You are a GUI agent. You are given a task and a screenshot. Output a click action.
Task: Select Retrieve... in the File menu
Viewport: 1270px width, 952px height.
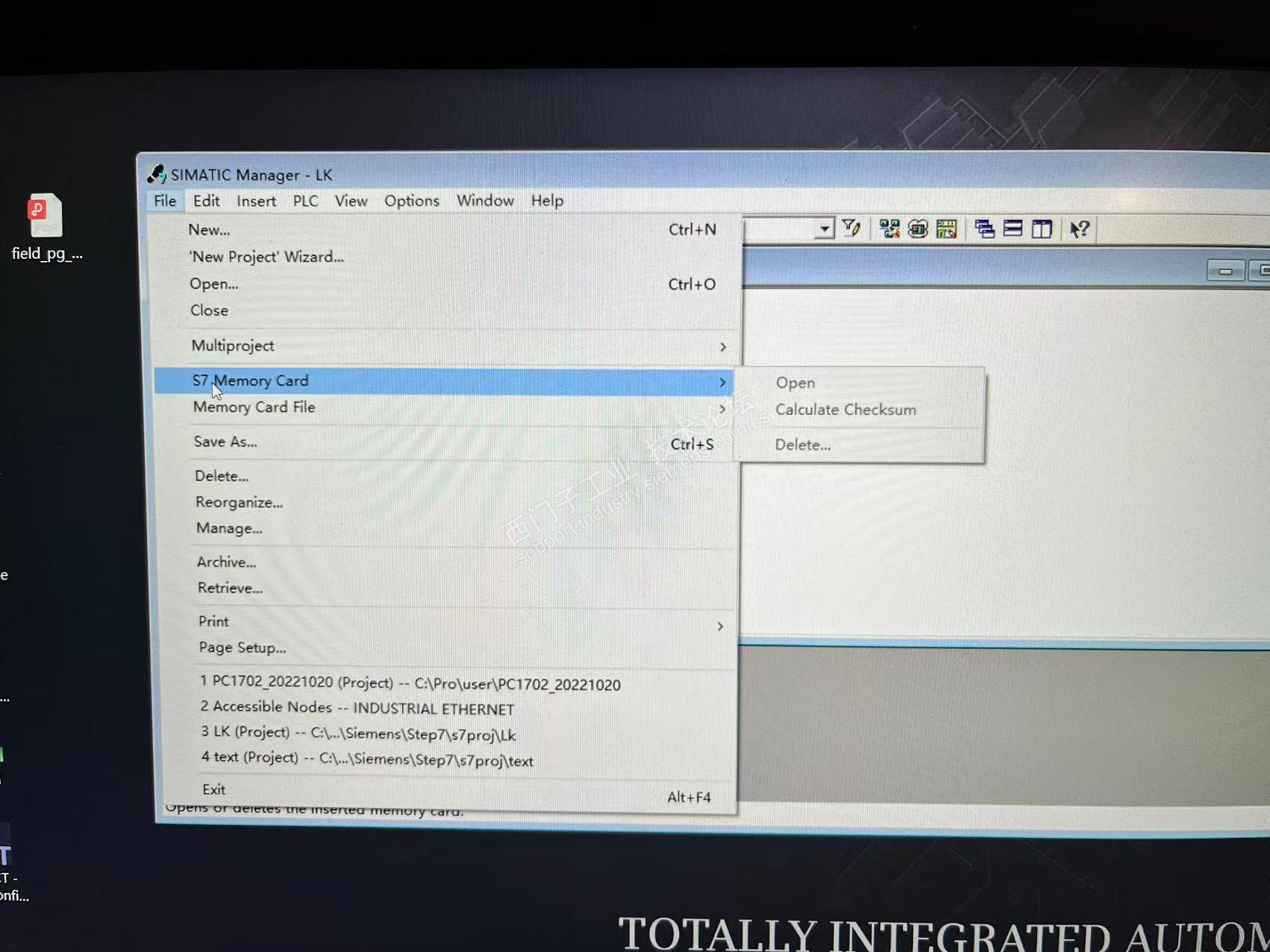pos(448,589)
